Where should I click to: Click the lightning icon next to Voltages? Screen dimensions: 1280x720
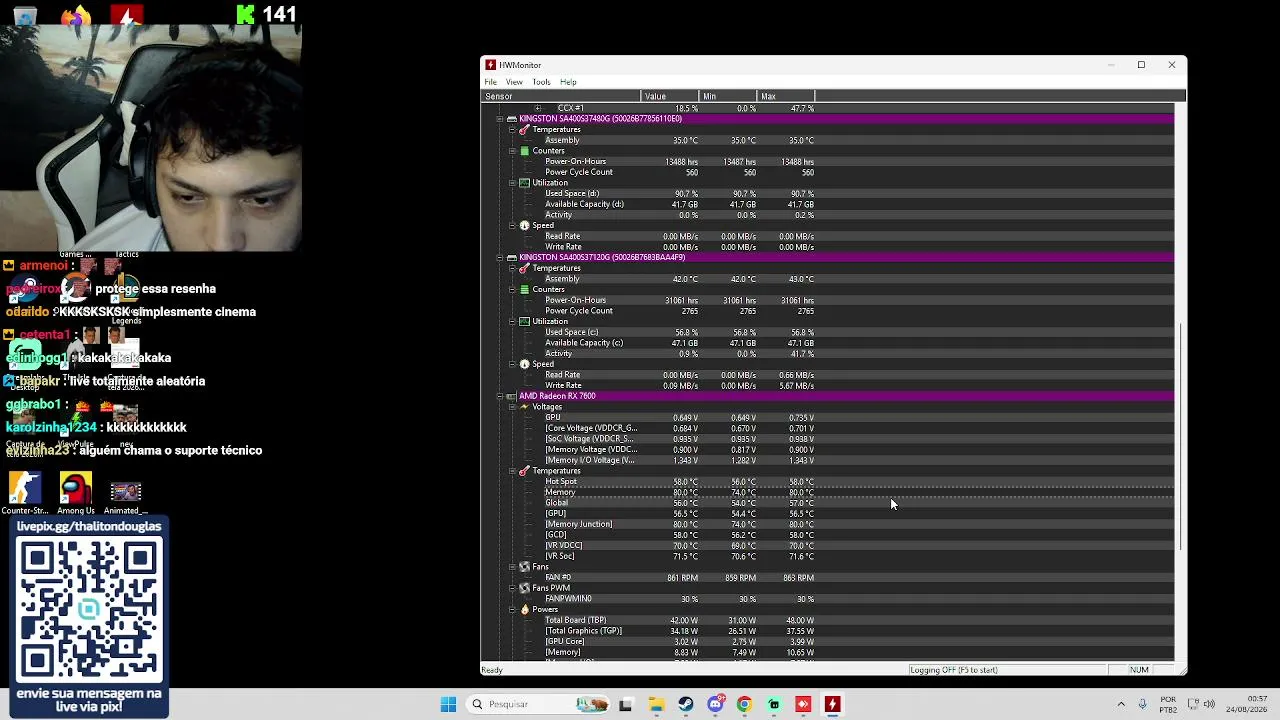tap(524, 407)
